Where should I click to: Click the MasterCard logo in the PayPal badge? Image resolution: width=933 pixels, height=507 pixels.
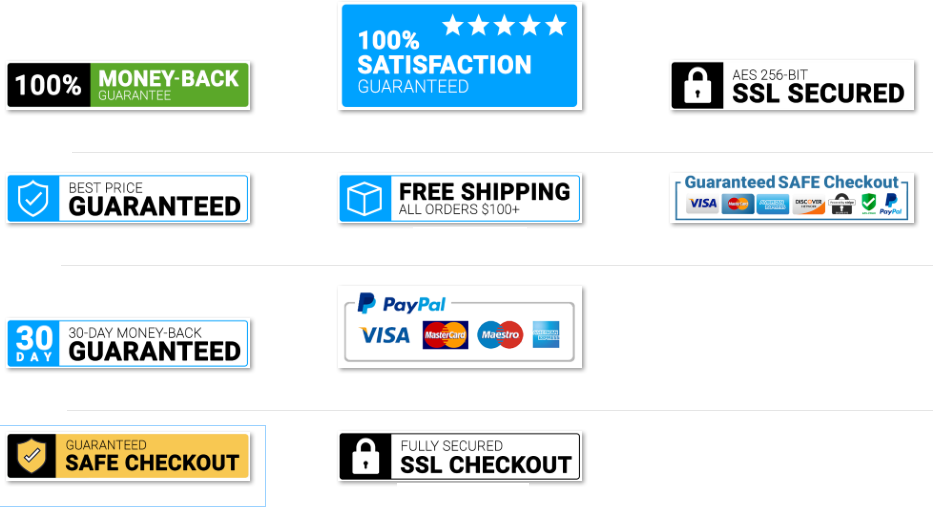[445, 335]
